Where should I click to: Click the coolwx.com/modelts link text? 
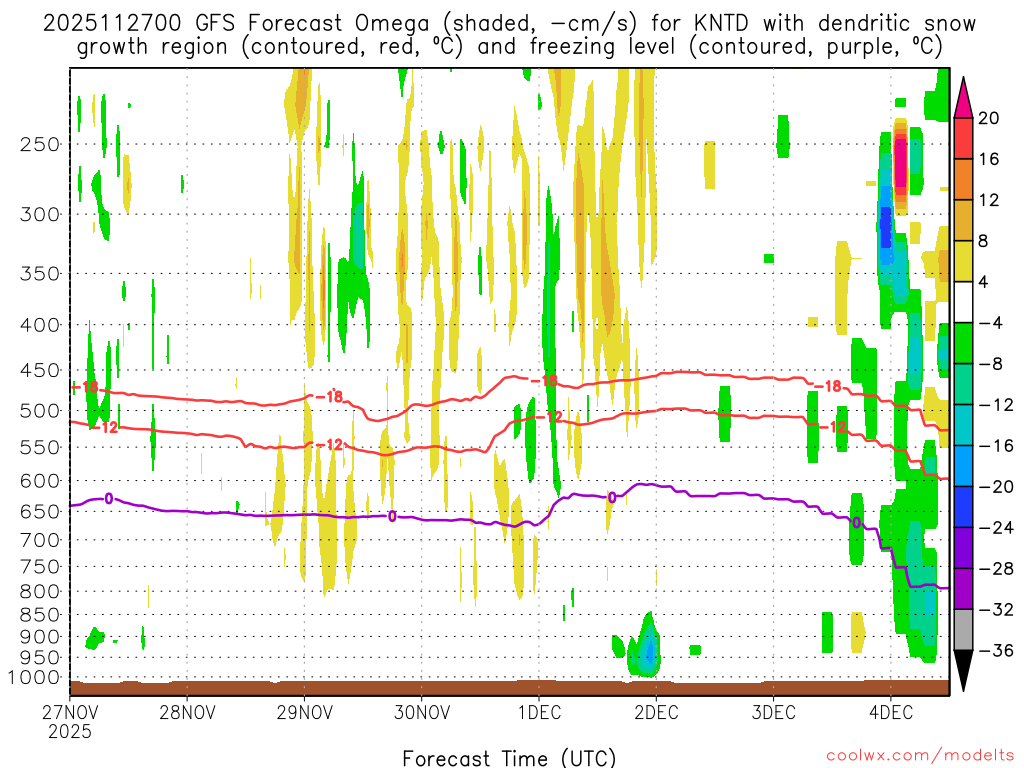point(920,756)
